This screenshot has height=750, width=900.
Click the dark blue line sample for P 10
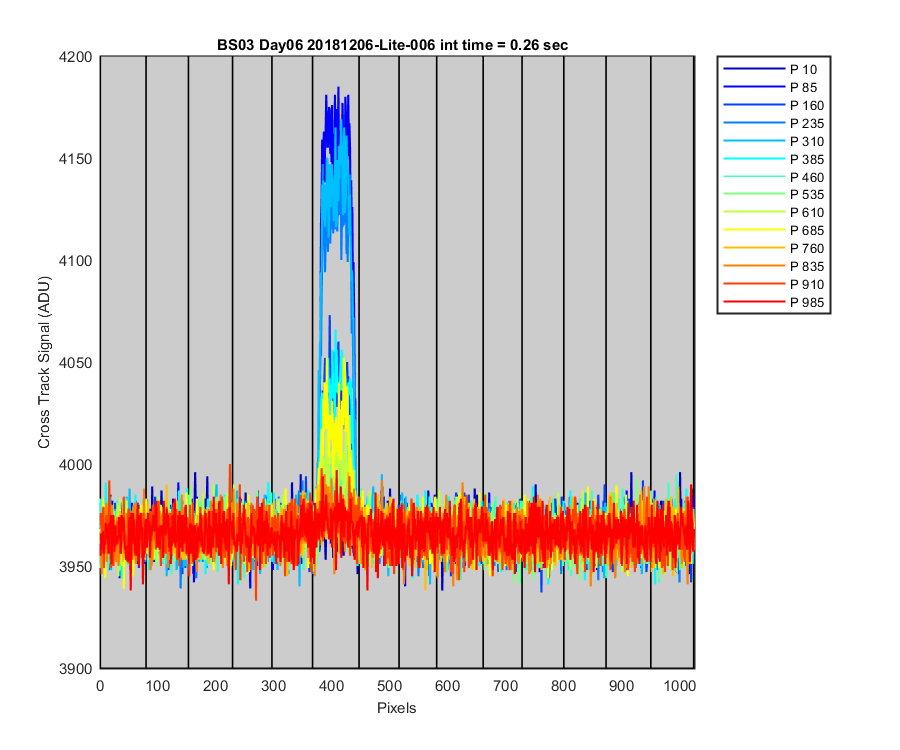(x=754, y=69)
